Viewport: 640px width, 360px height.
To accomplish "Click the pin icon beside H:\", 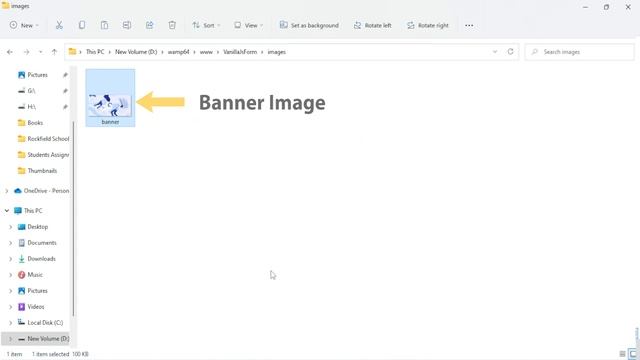I will tap(65, 107).
